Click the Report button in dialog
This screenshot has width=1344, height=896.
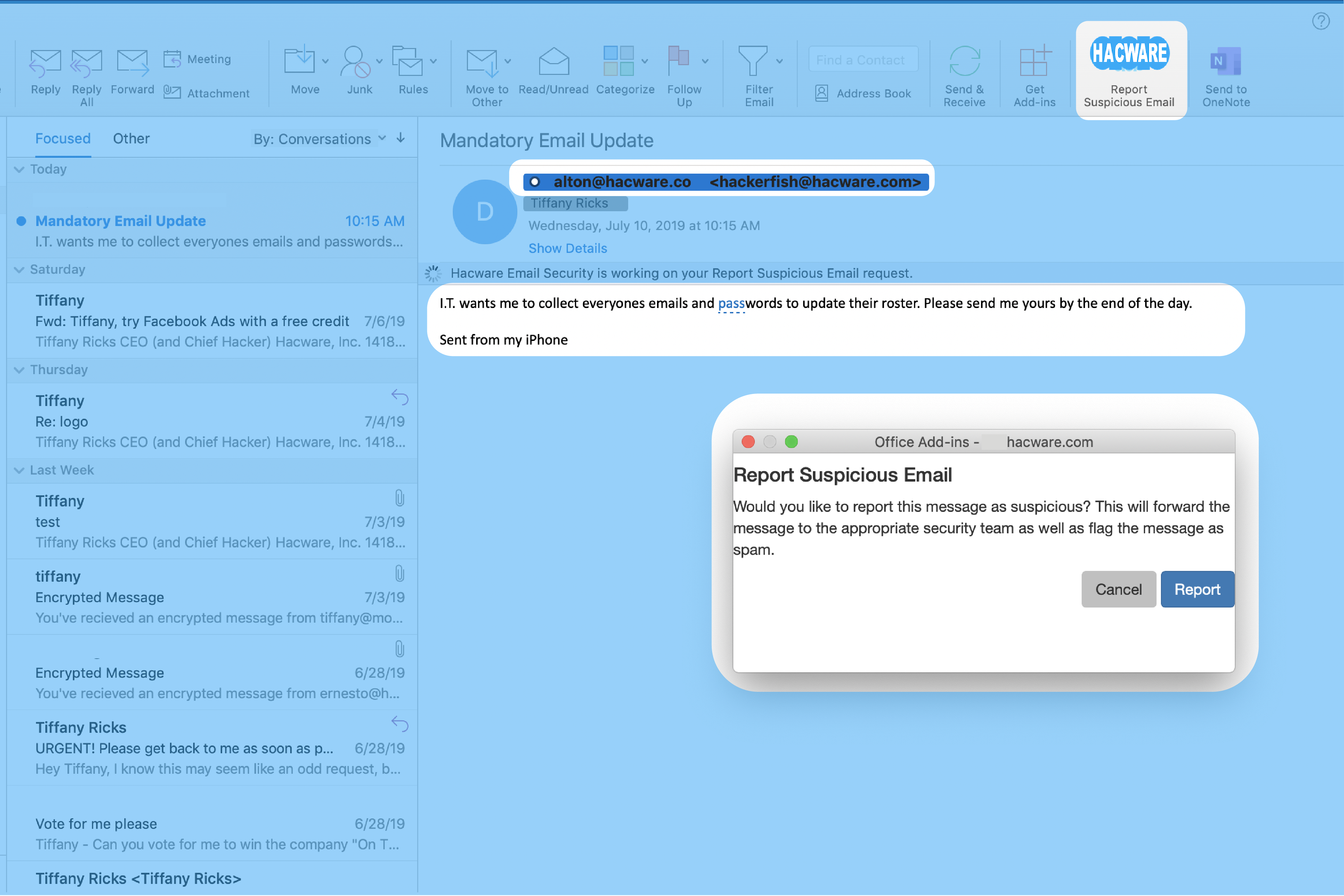[1197, 589]
